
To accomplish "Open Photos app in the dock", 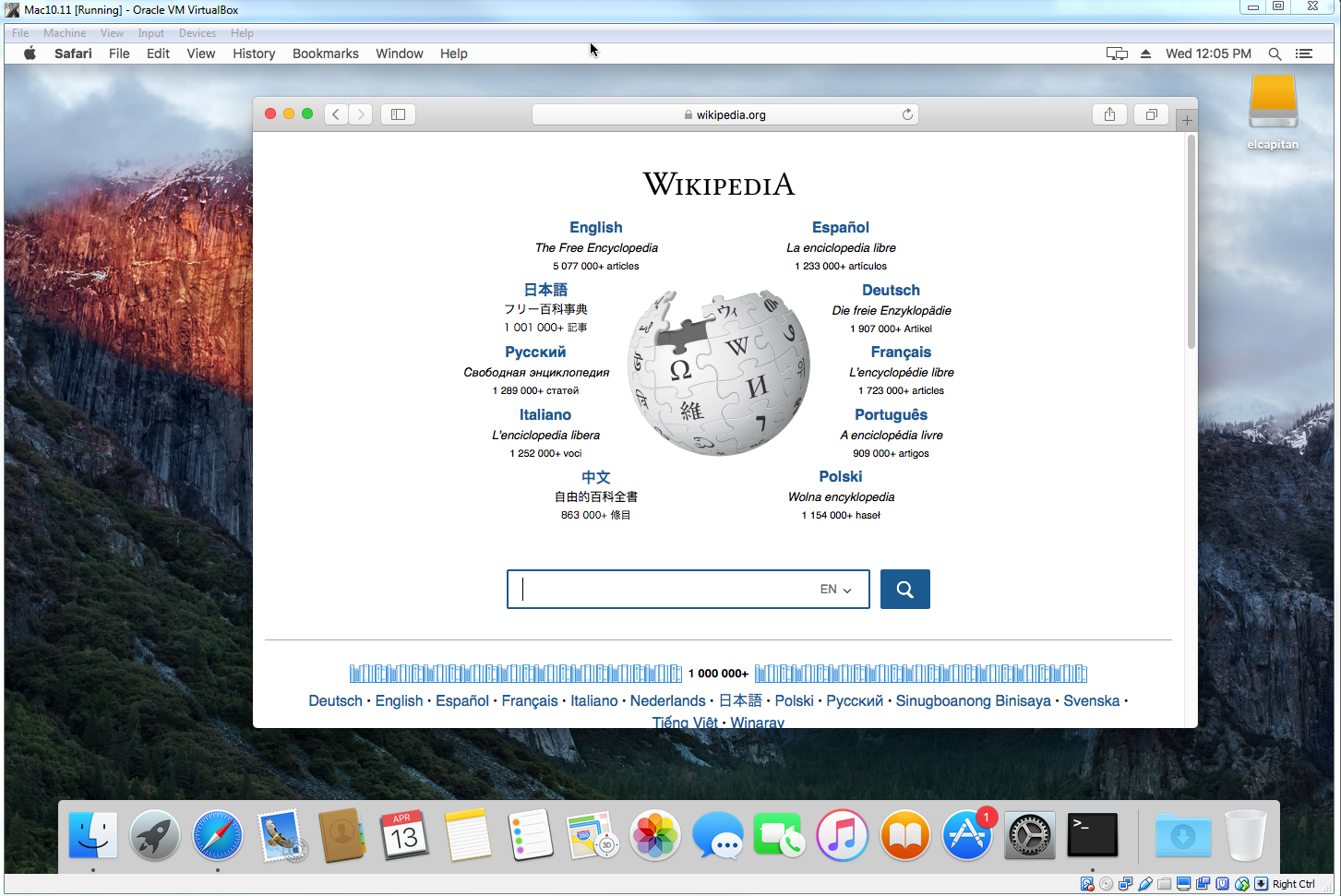I will pos(655,836).
